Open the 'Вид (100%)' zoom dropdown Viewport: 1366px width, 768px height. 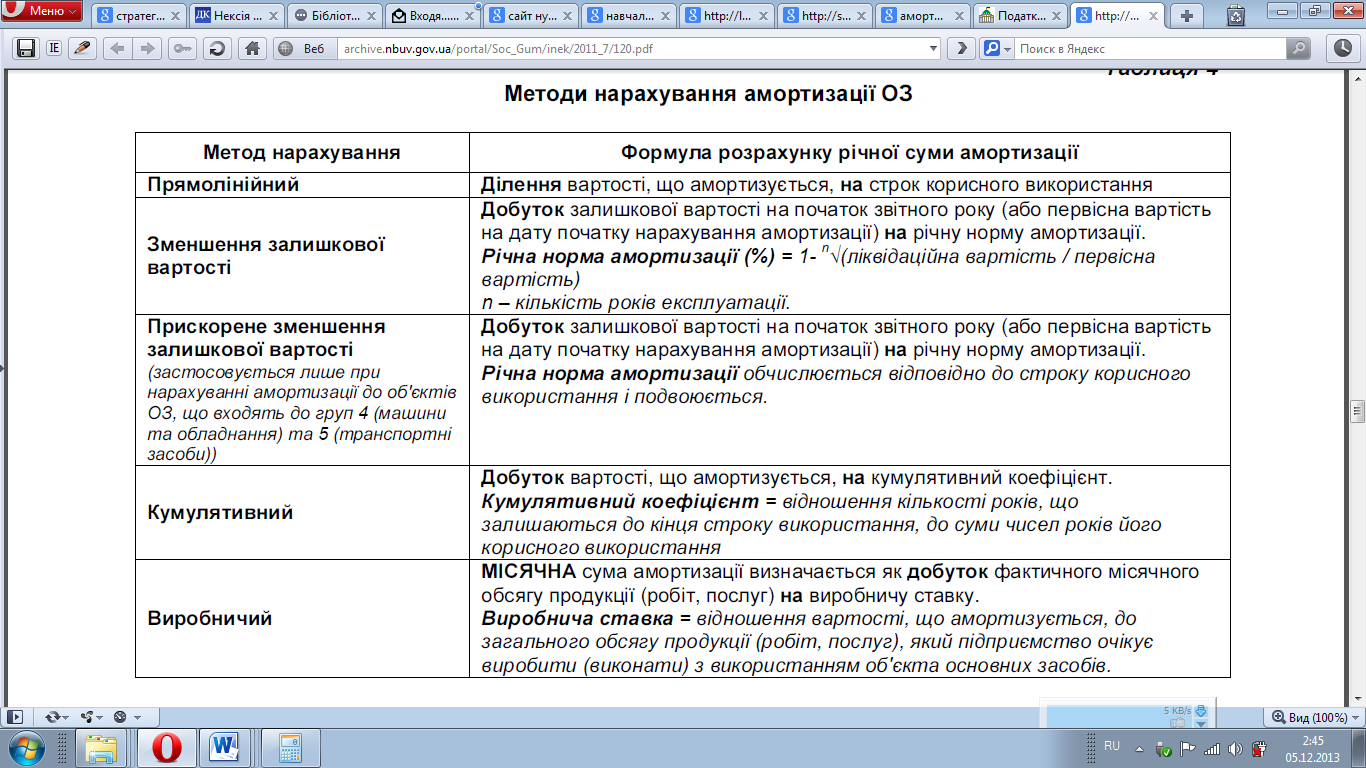pyautogui.click(x=1314, y=717)
